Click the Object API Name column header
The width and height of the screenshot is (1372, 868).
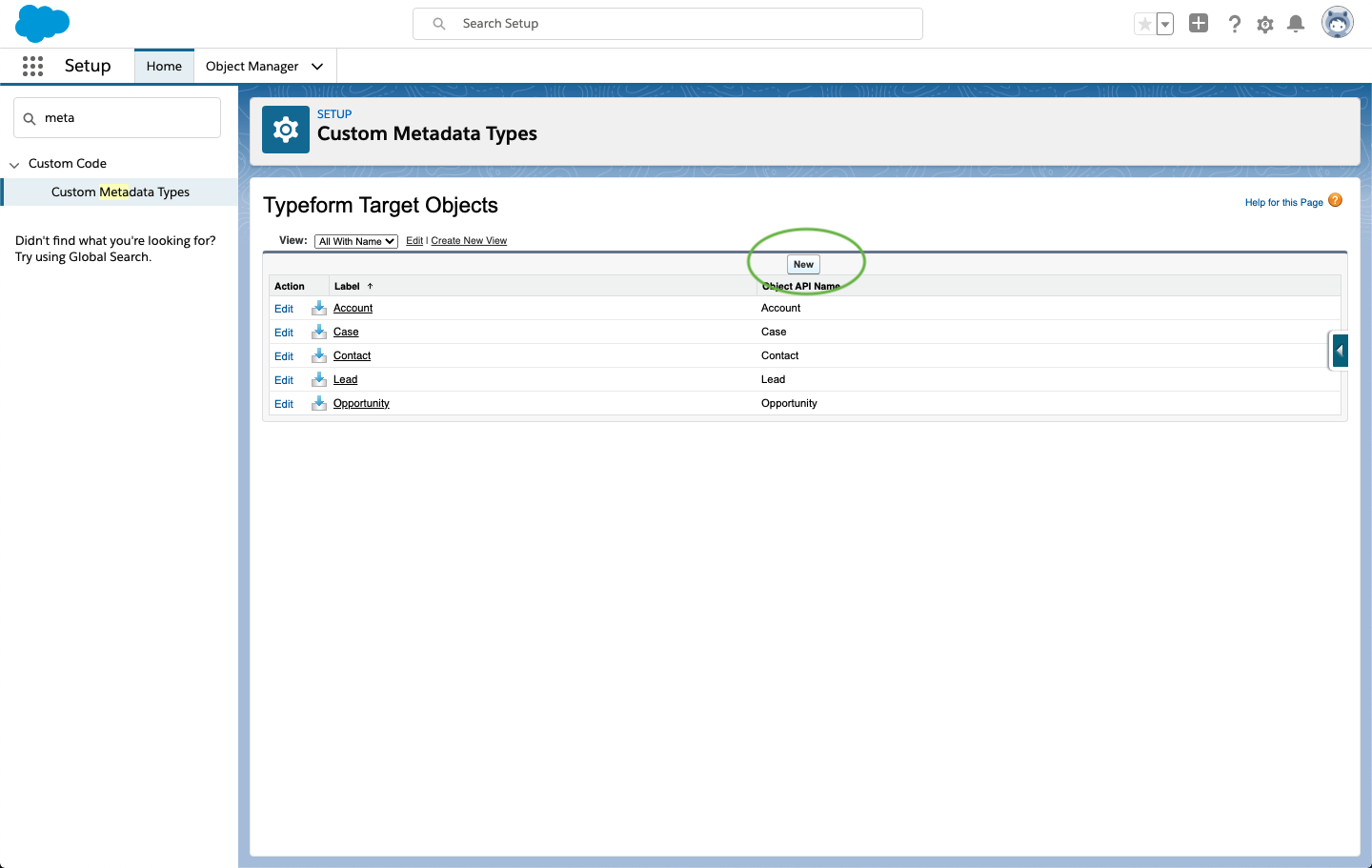pos(801,286)
